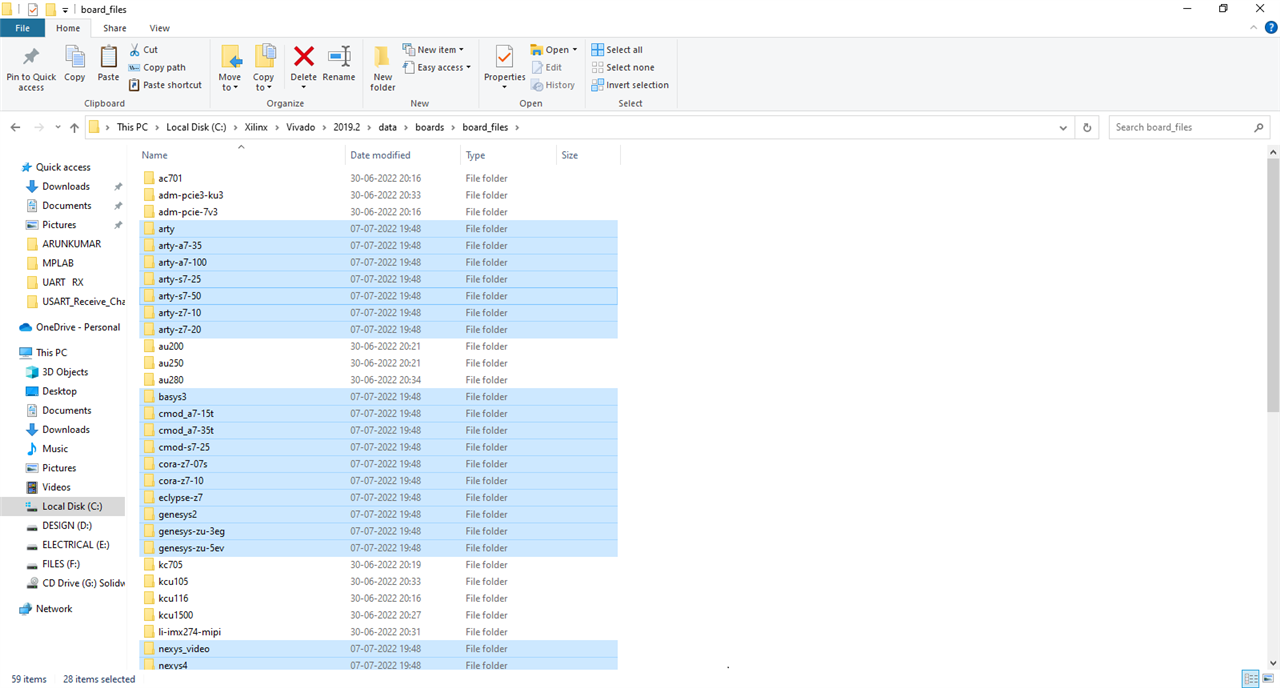Image resolution: width=1280 pixels, height=688 pixels.
Task: Open the address bar history dropdown
Action: pyautogui.click(x=1064, y=127)
